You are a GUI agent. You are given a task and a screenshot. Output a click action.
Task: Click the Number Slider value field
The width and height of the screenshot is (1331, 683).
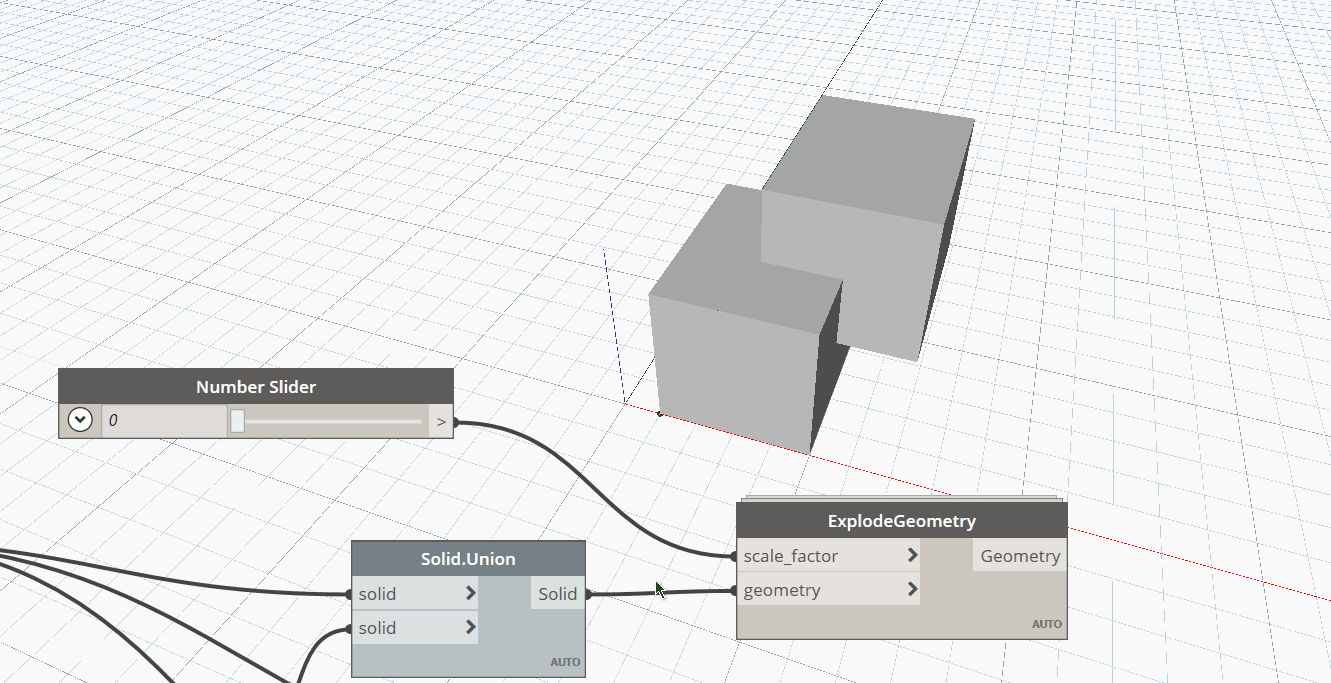pyautogui.click(x=165, y=421)
